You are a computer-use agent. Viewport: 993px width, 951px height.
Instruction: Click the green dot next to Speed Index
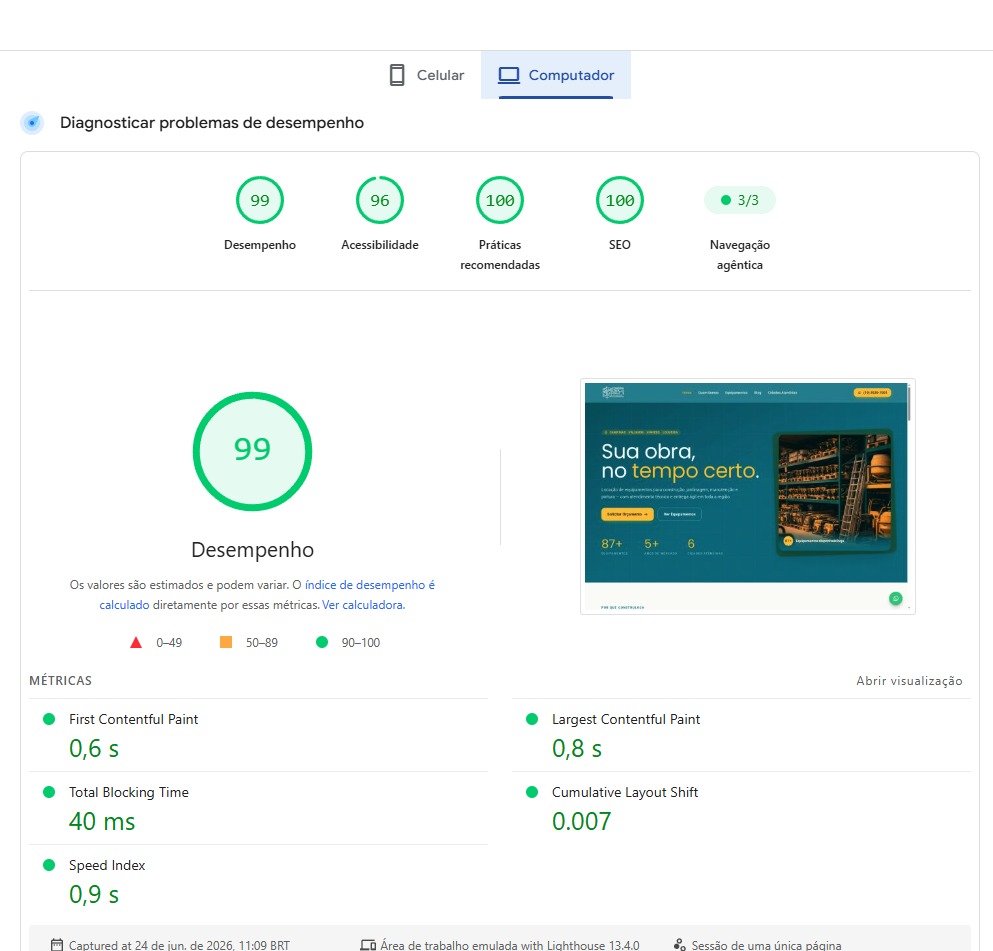[x=49, y=865]
